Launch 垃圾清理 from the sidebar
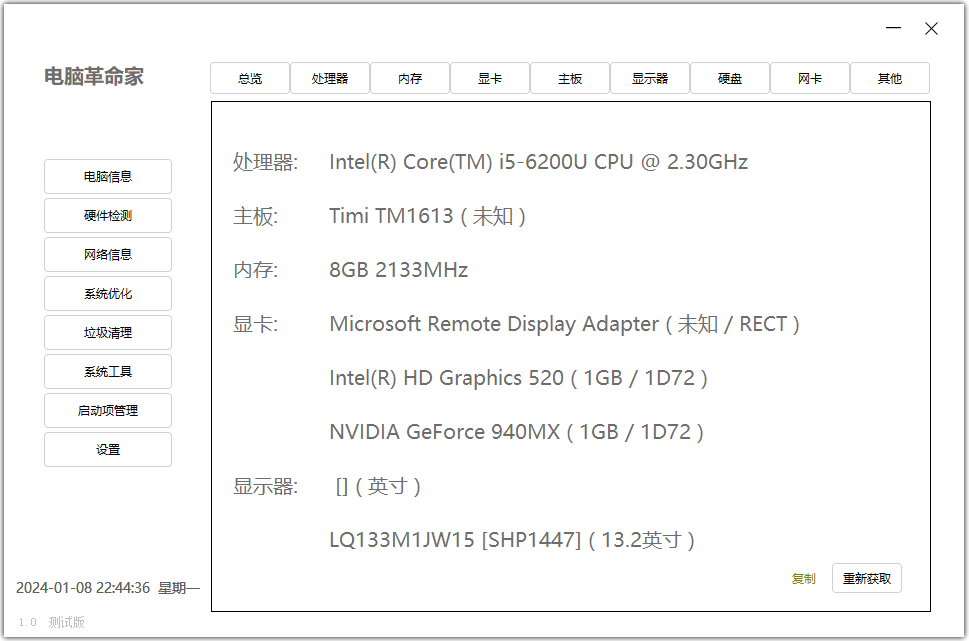 [108, 333]
